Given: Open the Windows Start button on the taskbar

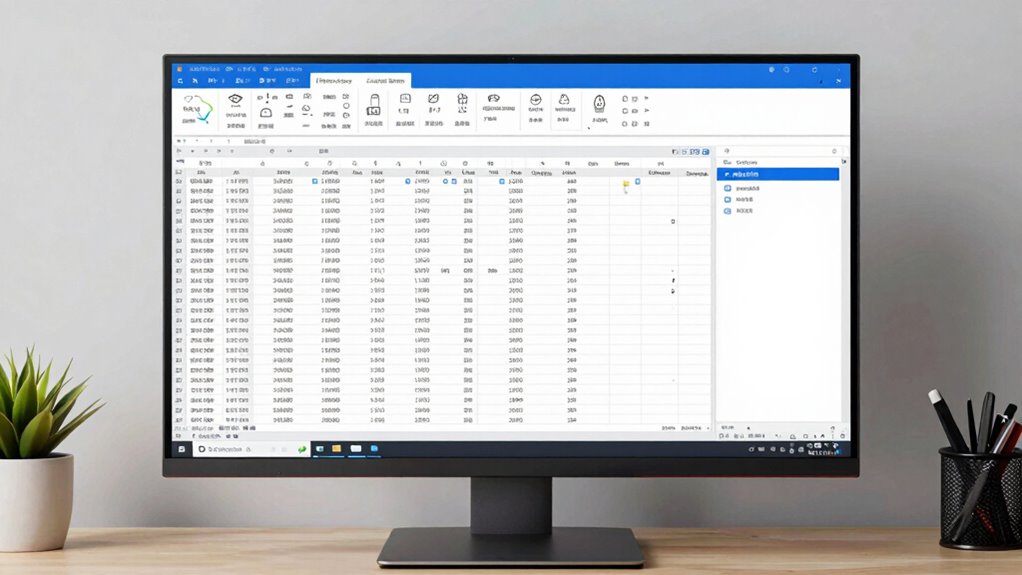Looking at the screenshot, I should [182, 449].
